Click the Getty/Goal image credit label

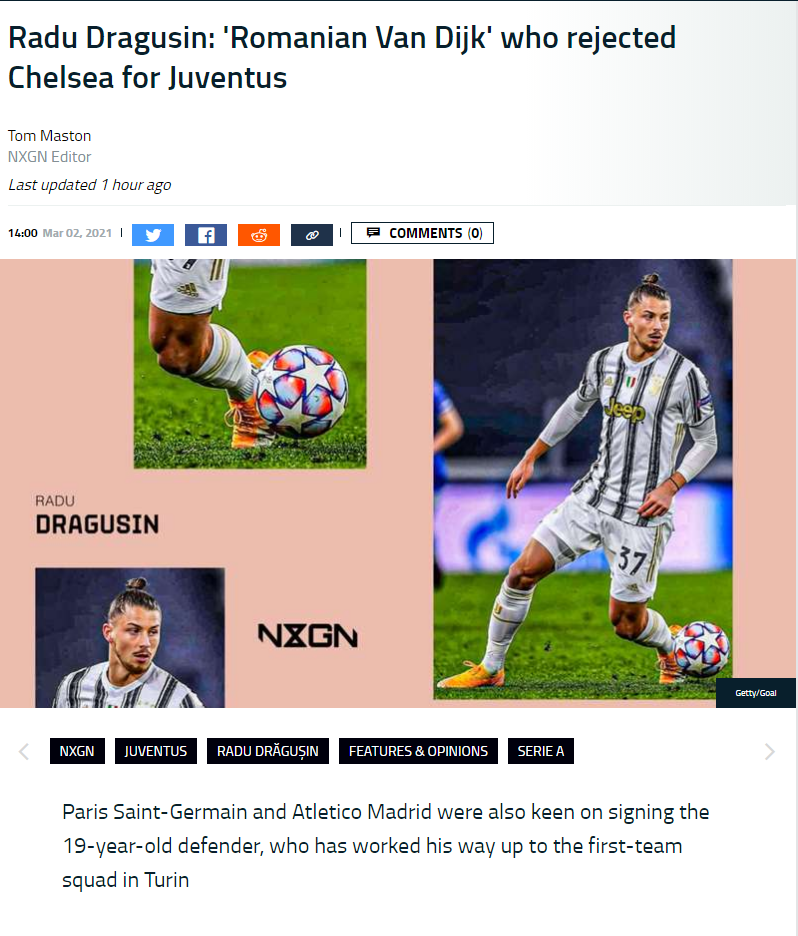coord(756,693)
